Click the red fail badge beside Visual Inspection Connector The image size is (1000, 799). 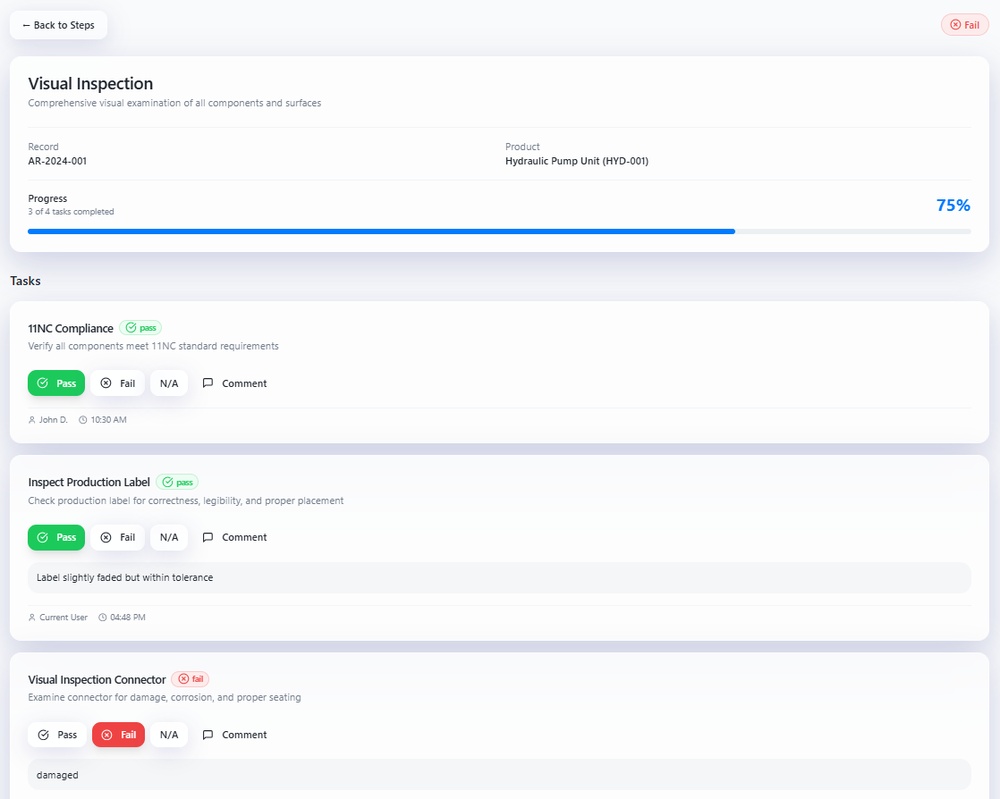point(190,679)
